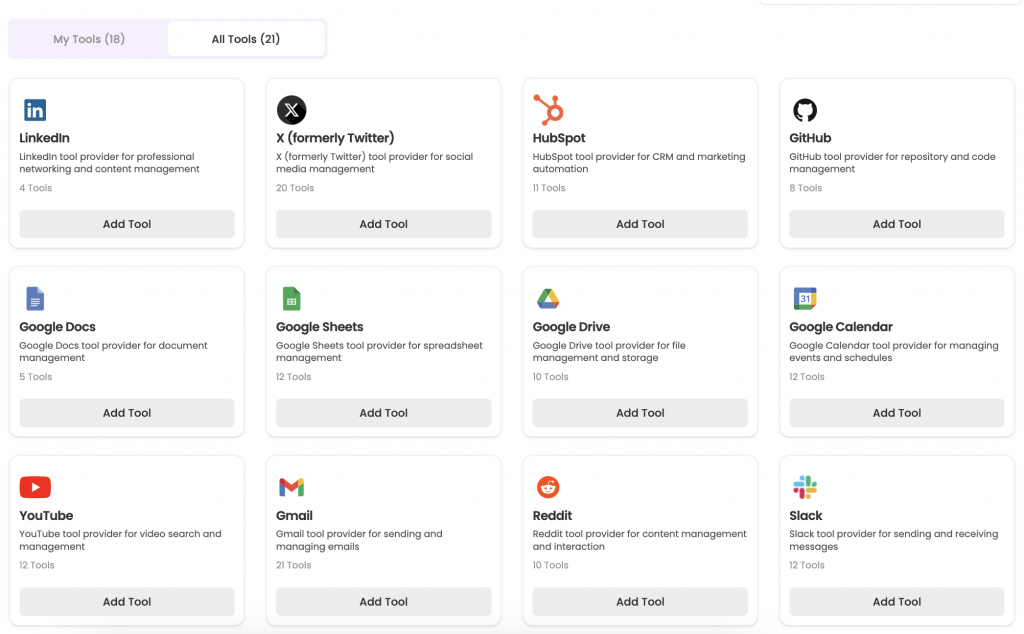
Task: Click the Google Drive file management description
Action: tap(609, 351)
